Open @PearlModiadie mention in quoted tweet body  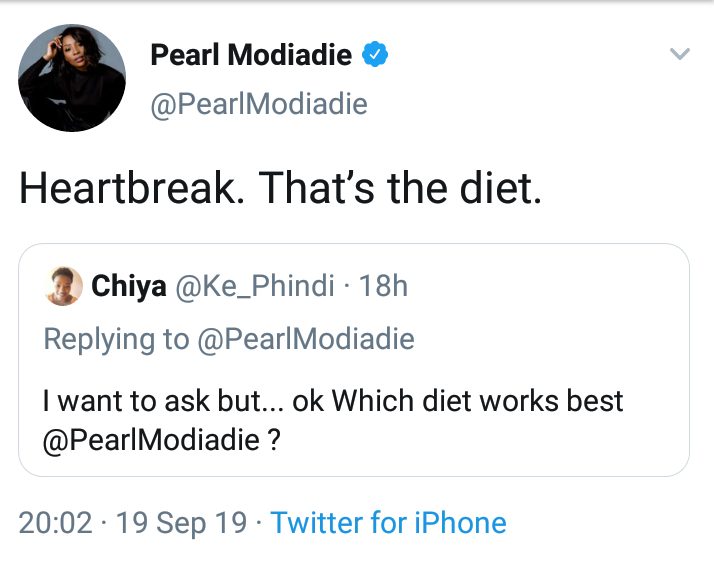click(x=151, y=440)
